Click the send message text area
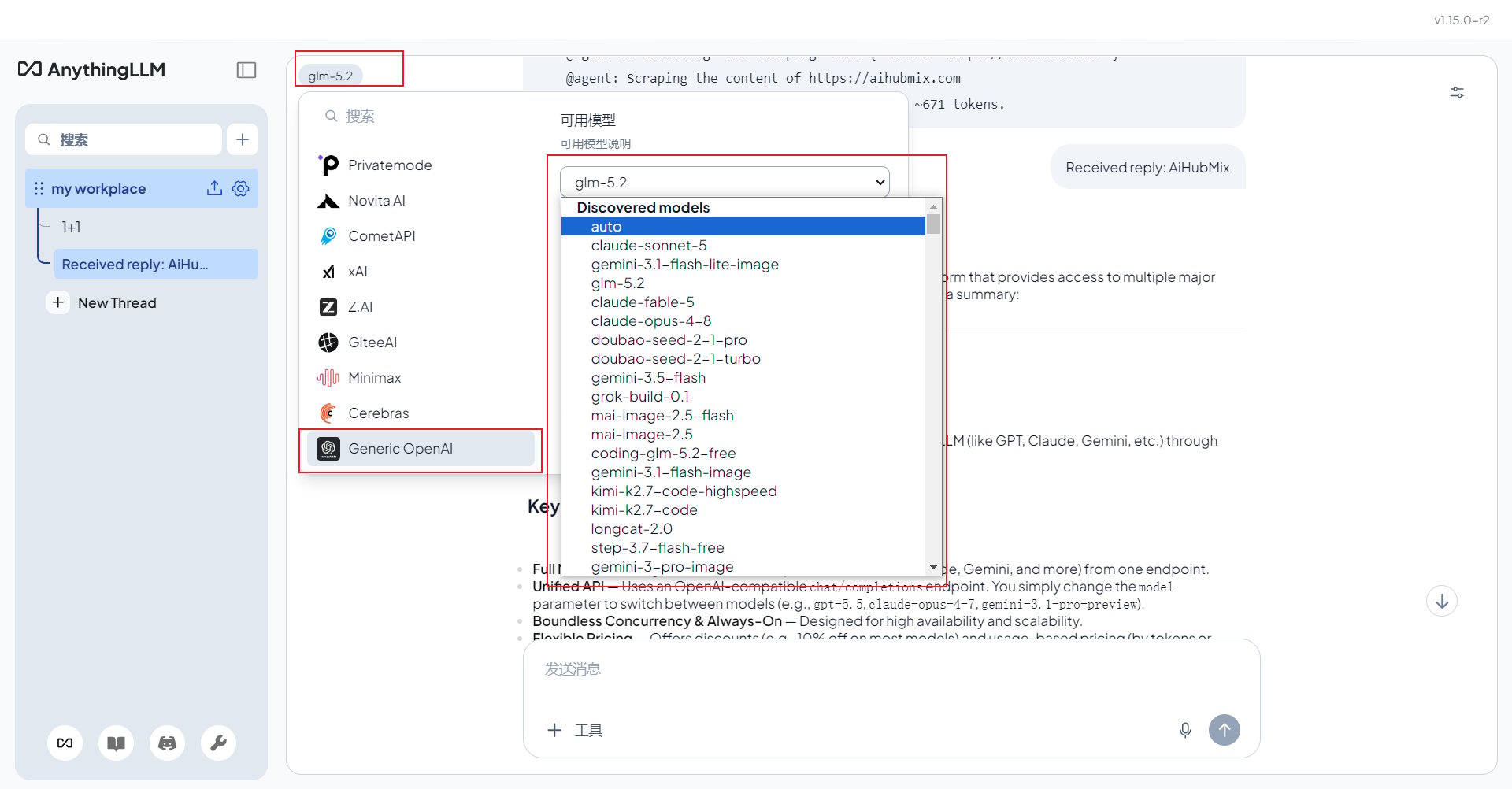 coord(891,669)
